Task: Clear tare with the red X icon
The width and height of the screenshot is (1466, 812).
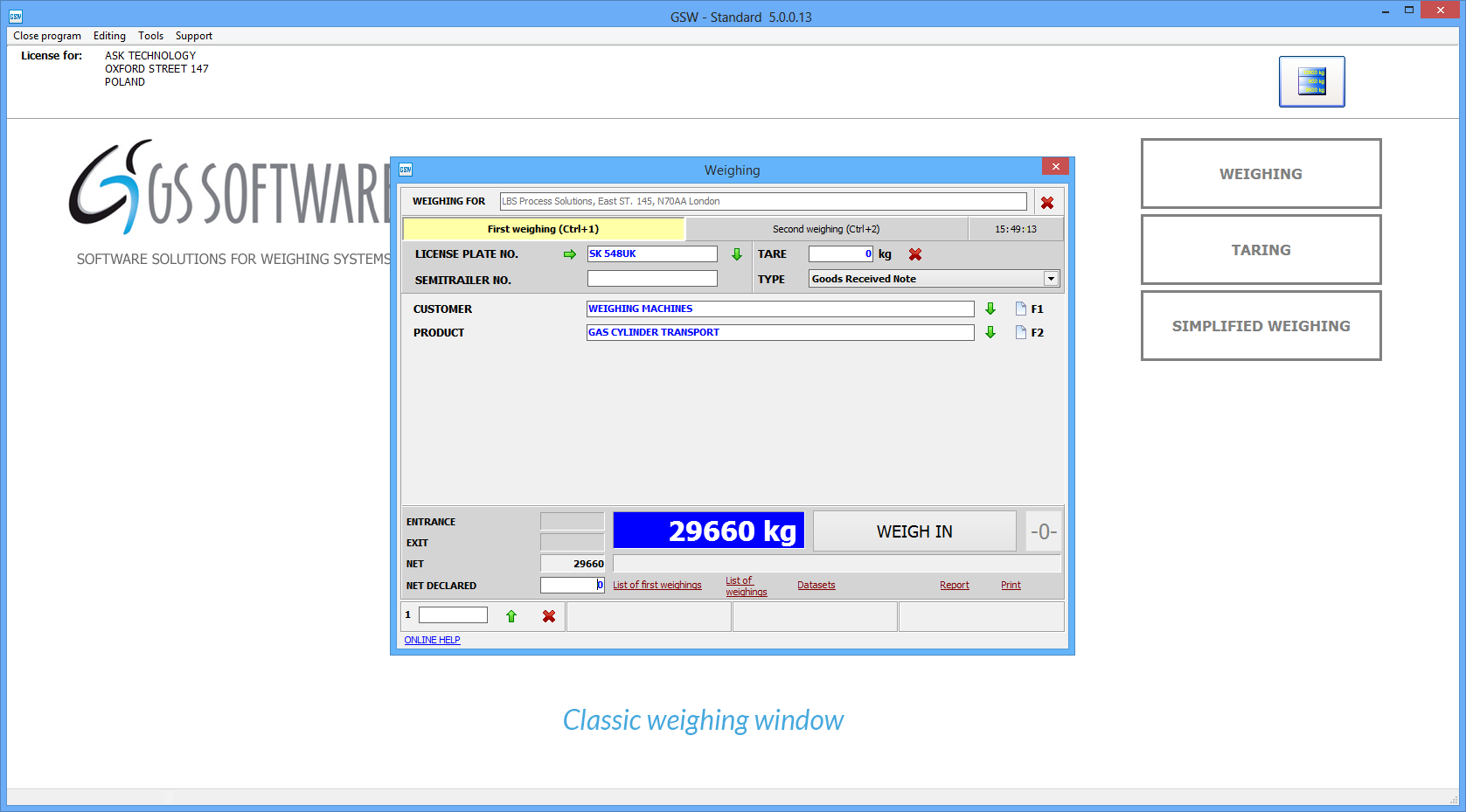Action: coord(915,254)
